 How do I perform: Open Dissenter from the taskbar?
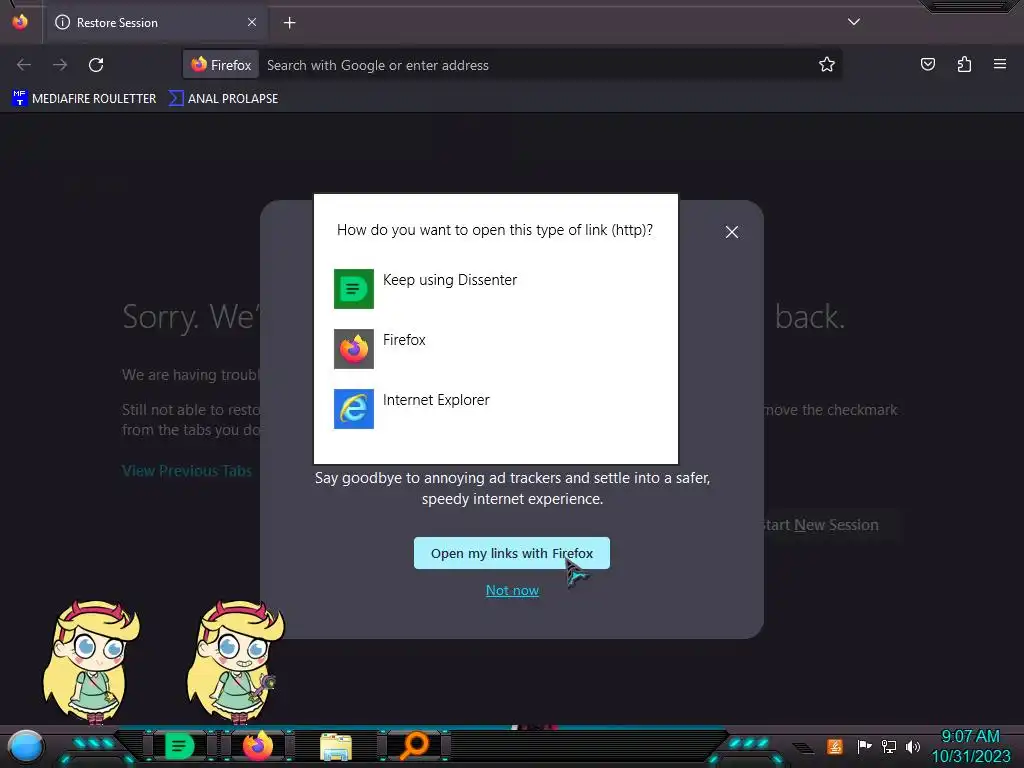tap(180, 746)
